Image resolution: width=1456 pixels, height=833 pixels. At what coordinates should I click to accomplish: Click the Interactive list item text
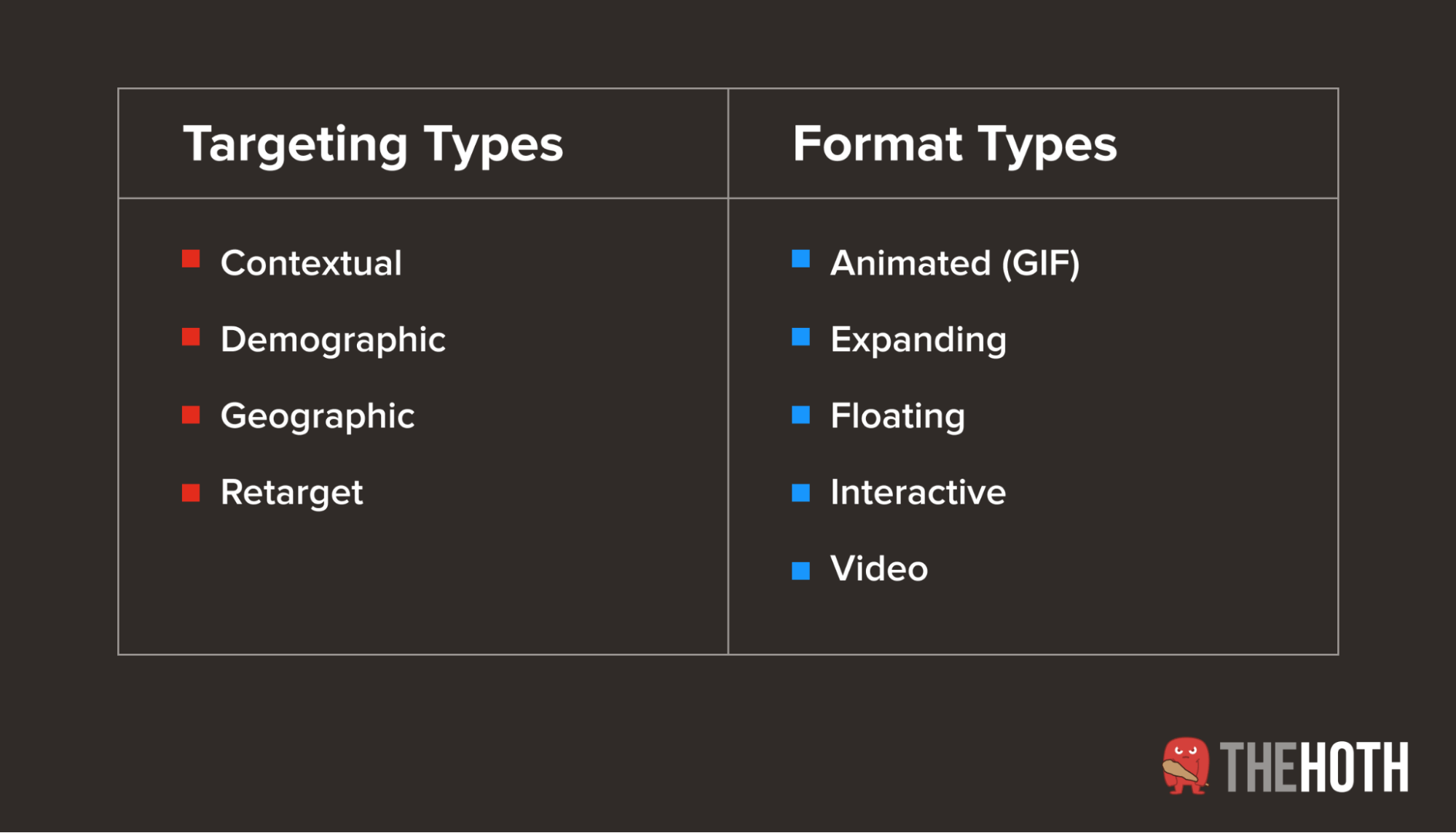tap(918, 493)
